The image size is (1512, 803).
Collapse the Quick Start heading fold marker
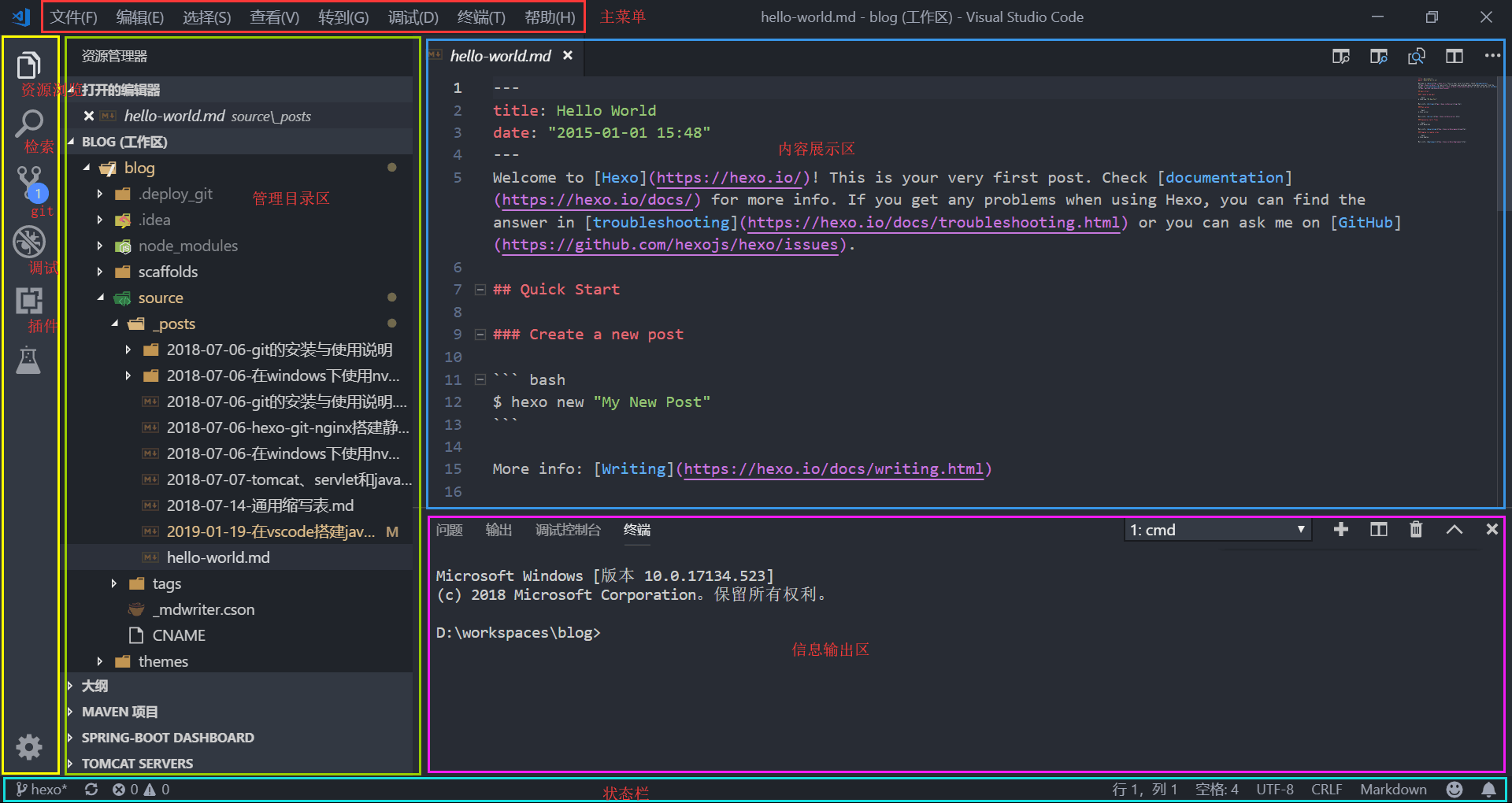[480, 290]
